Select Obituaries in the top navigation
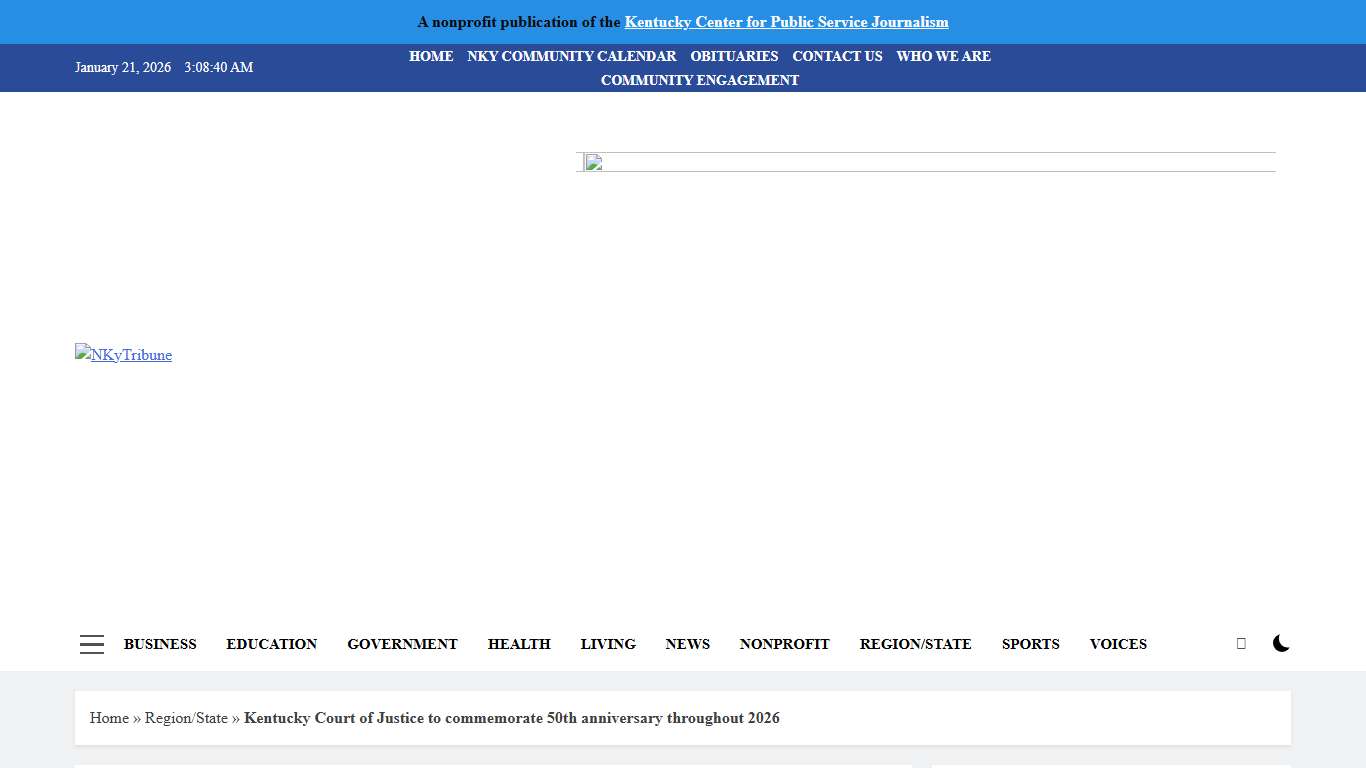 [734, 56]
